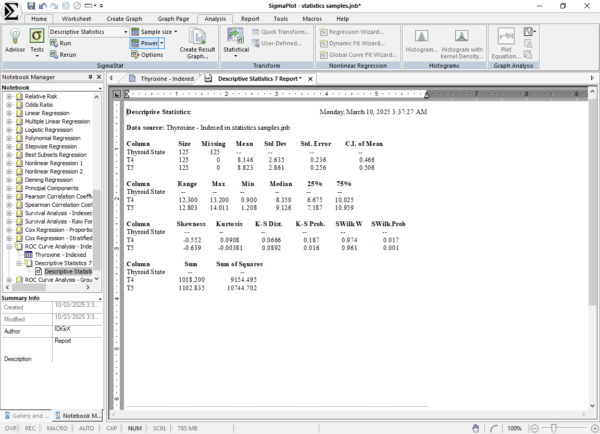Adjust the zoom slider in status bar

click(553, 428)
